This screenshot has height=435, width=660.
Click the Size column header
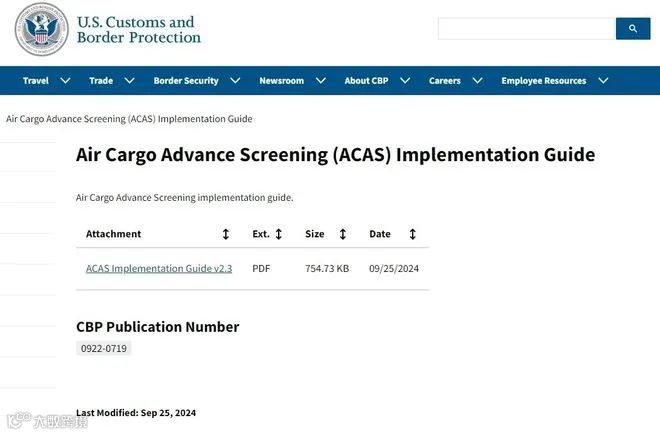point(314,234)
